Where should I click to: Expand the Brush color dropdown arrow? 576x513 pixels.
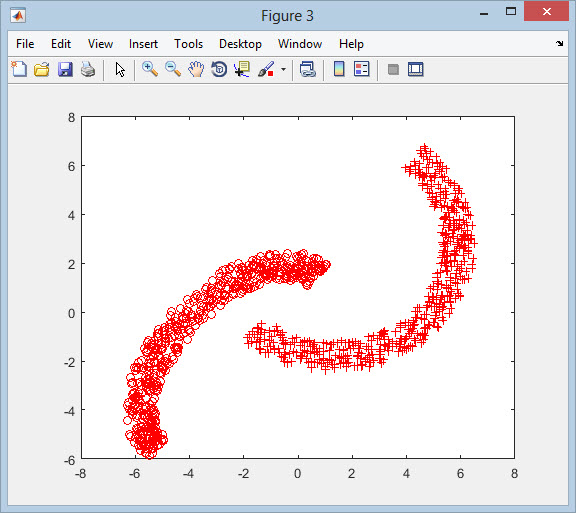click(283, 69)
